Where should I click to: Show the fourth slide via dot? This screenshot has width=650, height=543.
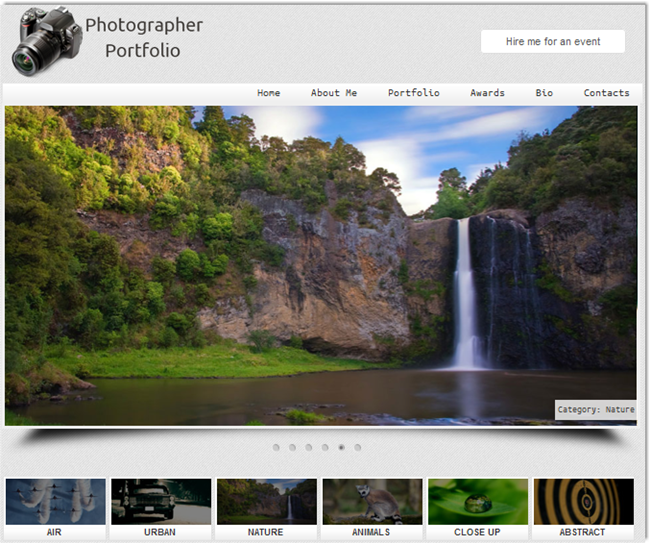pyautogui.click(x=325, y=447)
